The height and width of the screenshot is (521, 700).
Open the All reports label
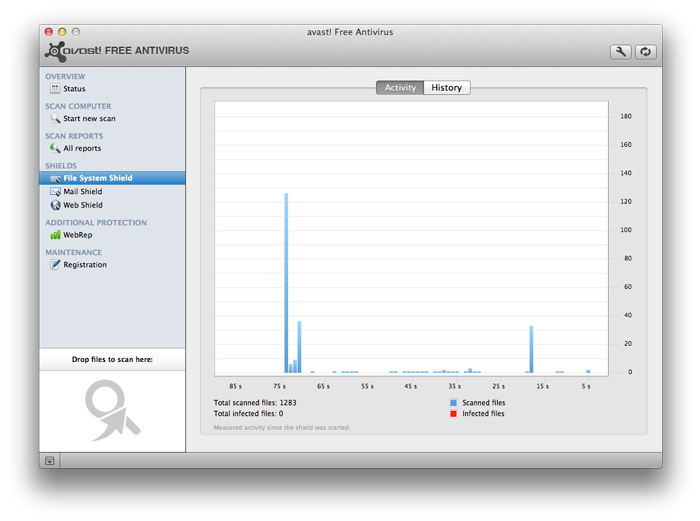[x=82, y=148]
